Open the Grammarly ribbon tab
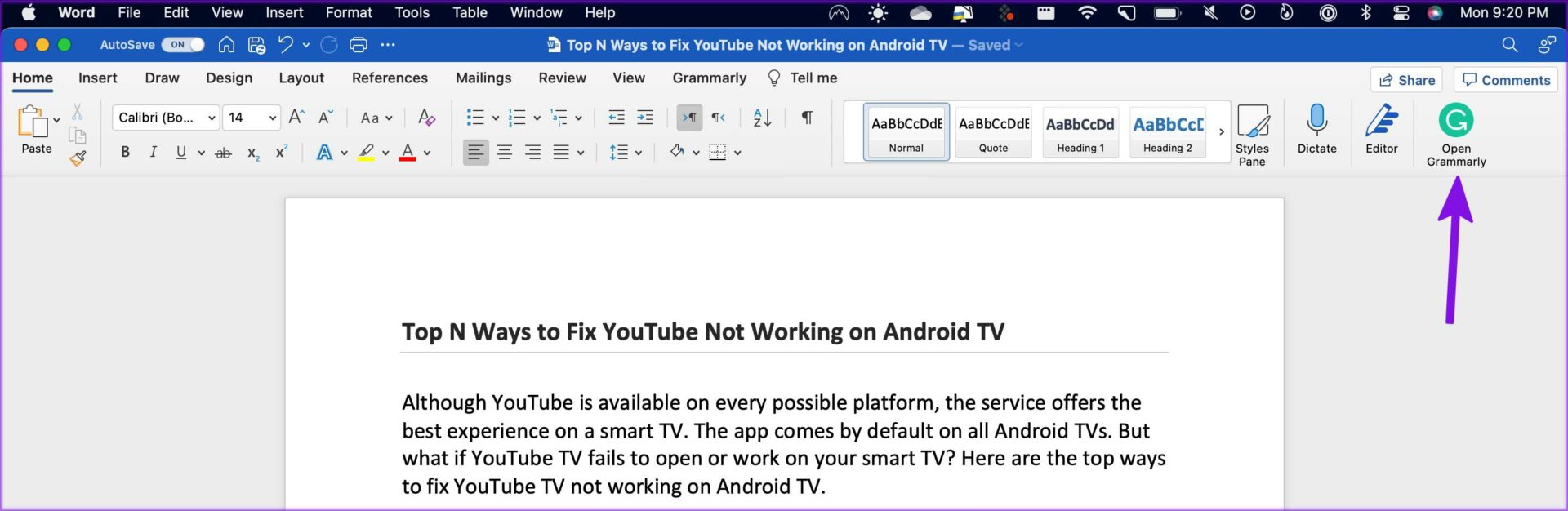This screenshot has width=1568, height=511. click(709, 78)
